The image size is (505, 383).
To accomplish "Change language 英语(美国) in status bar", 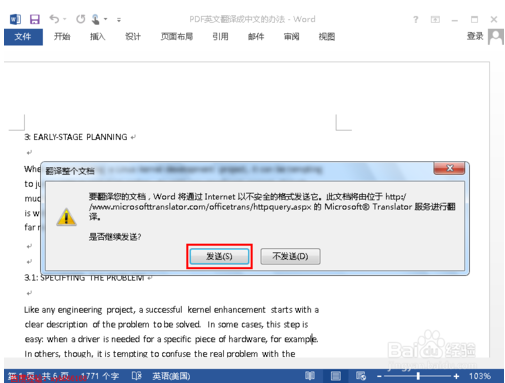I will (171, 376).
